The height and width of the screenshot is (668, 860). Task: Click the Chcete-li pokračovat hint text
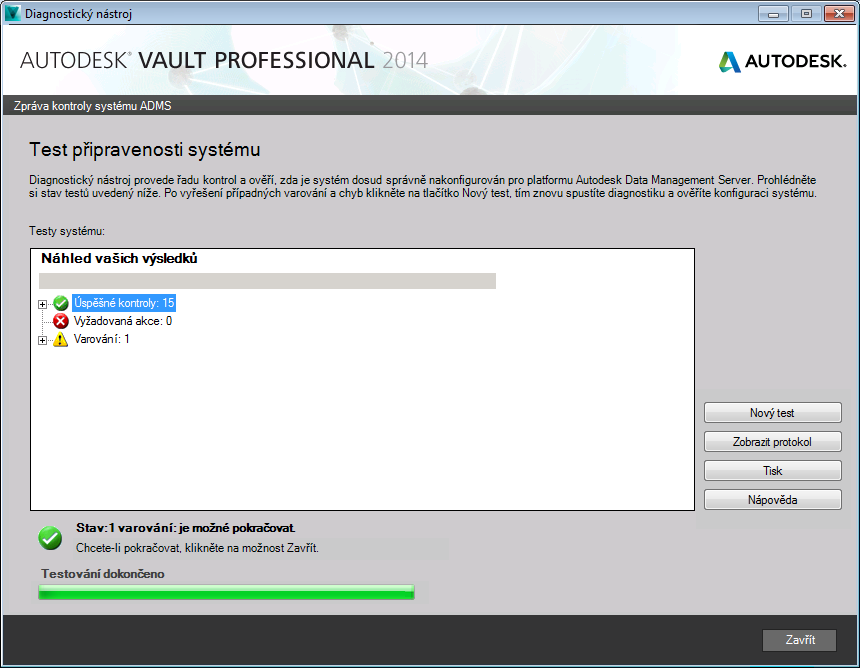pyautogui.click(x=197, y=548)
